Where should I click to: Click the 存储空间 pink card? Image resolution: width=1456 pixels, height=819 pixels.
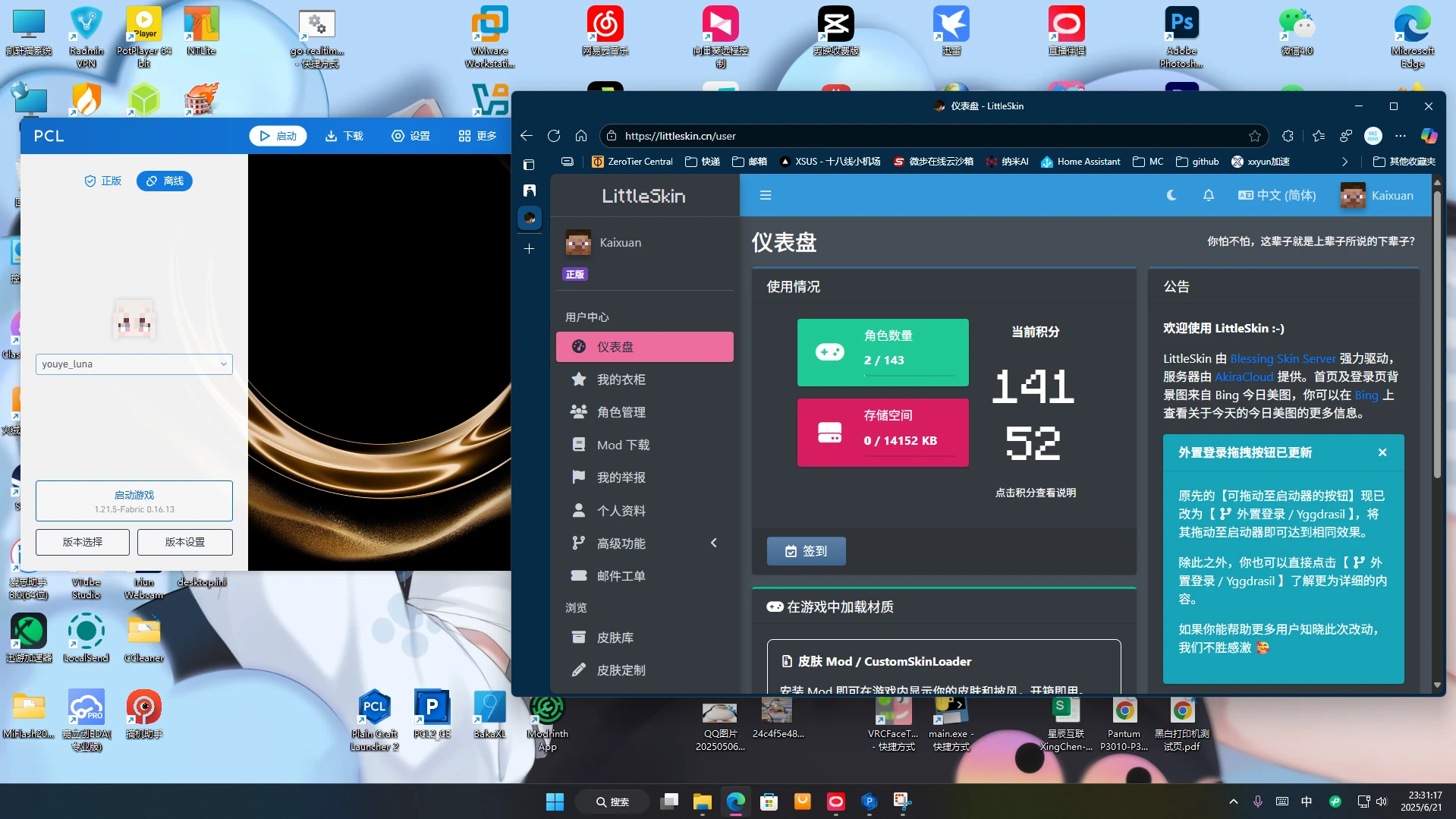(882, 432)
